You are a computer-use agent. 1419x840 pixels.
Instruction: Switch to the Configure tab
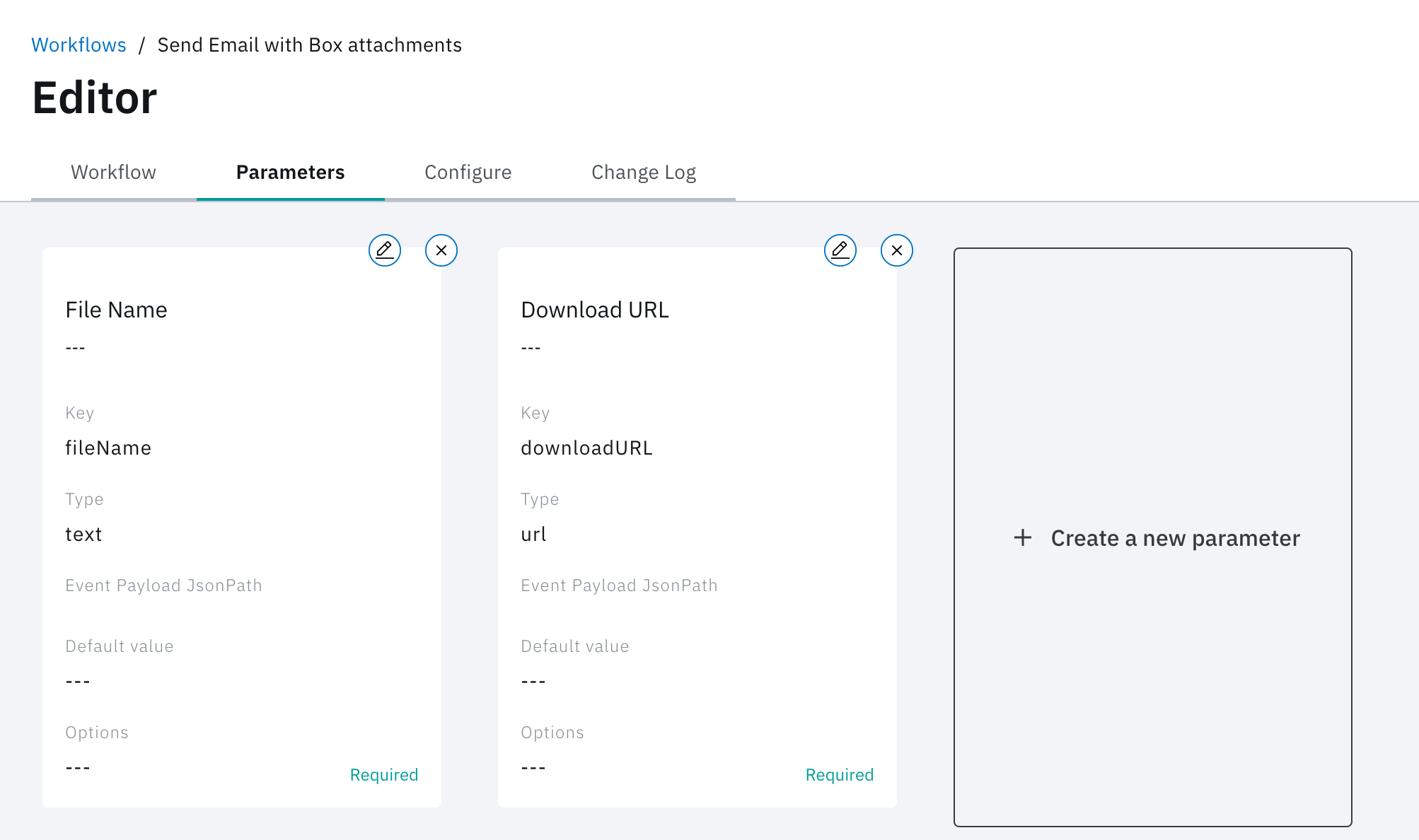[468, 172]
